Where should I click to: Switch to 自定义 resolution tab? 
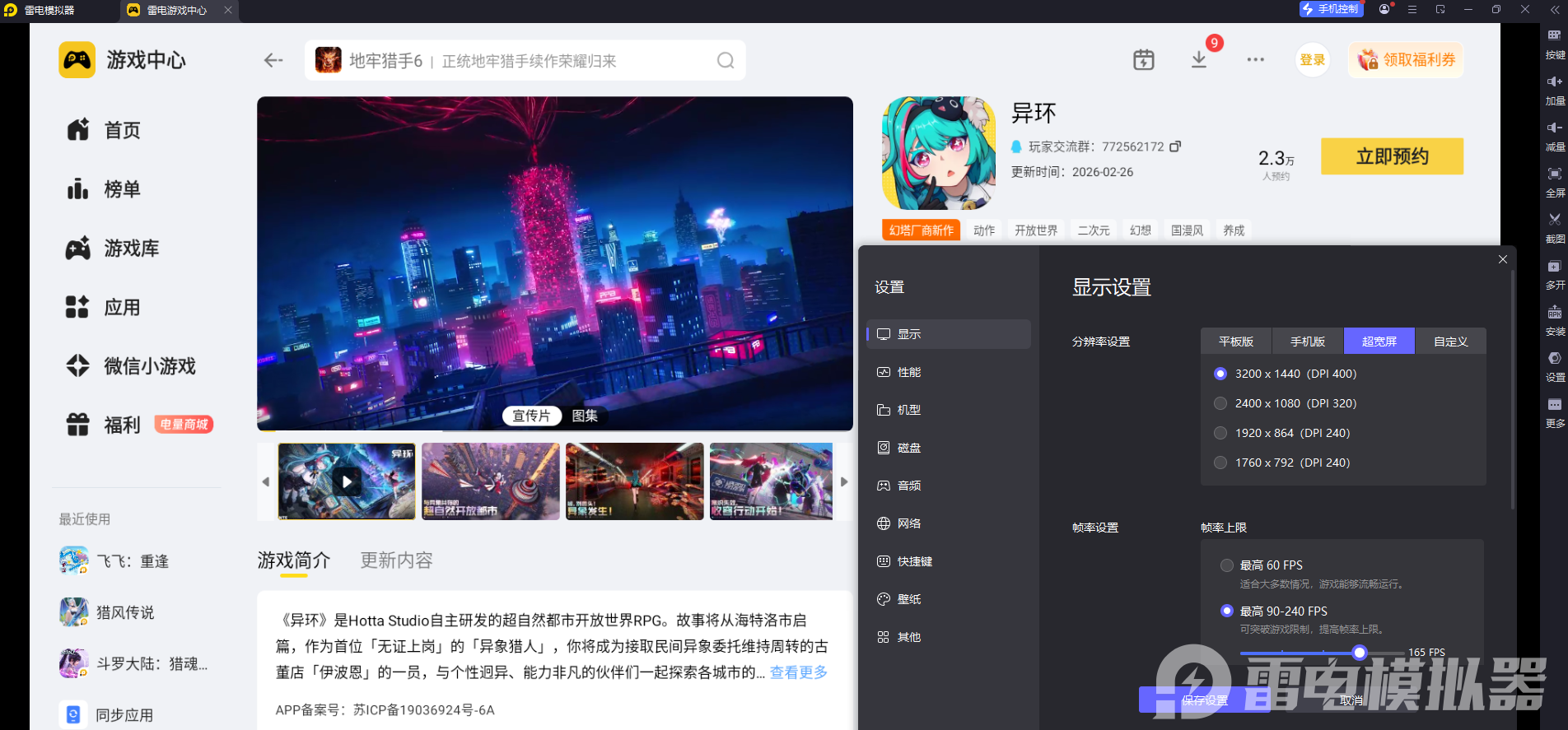coord(1451,342)
